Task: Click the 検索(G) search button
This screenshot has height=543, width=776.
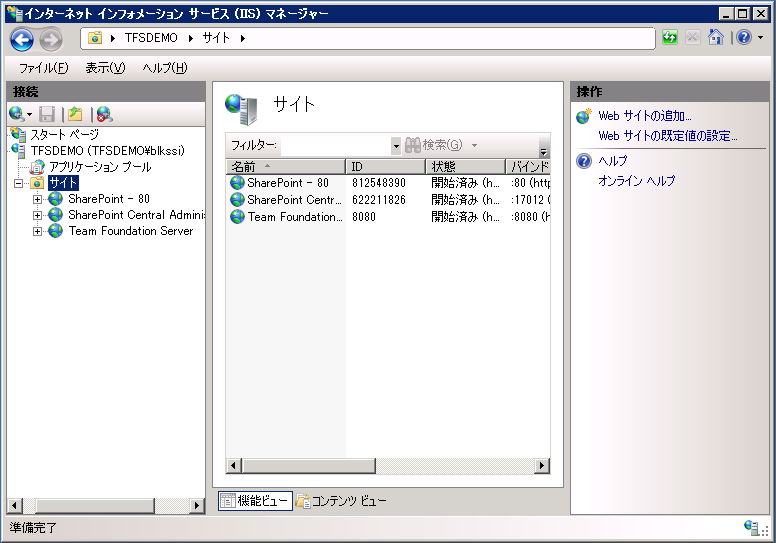Action: pyautogui.click(x=434, y=145)
